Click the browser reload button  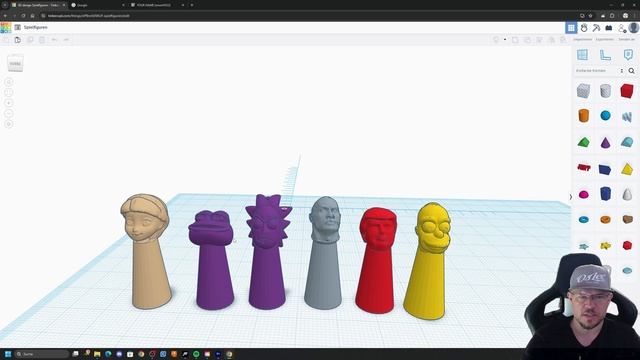click(x=23, y=16)
